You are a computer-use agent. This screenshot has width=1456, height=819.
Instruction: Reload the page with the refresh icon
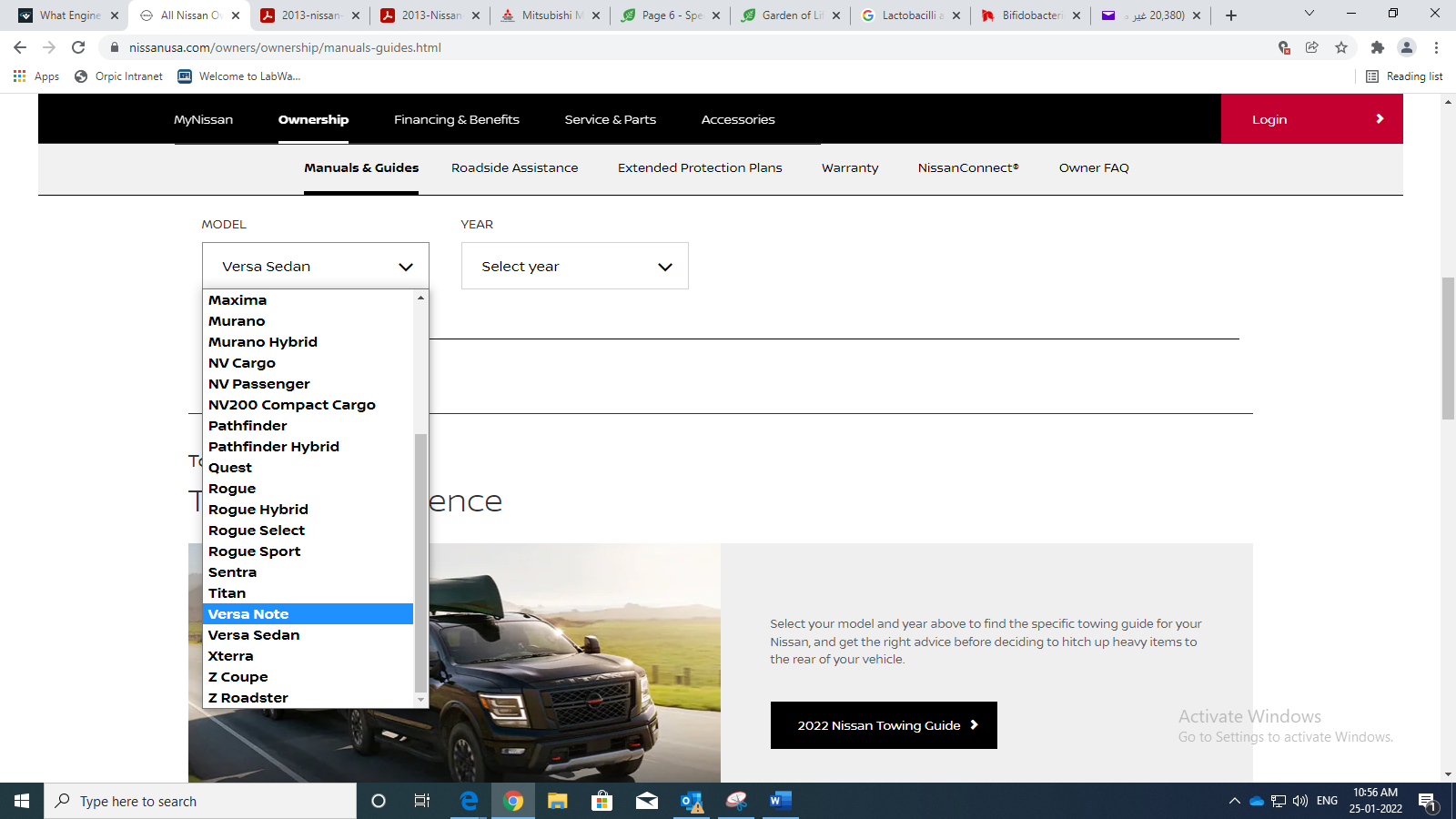click(78, 47)
